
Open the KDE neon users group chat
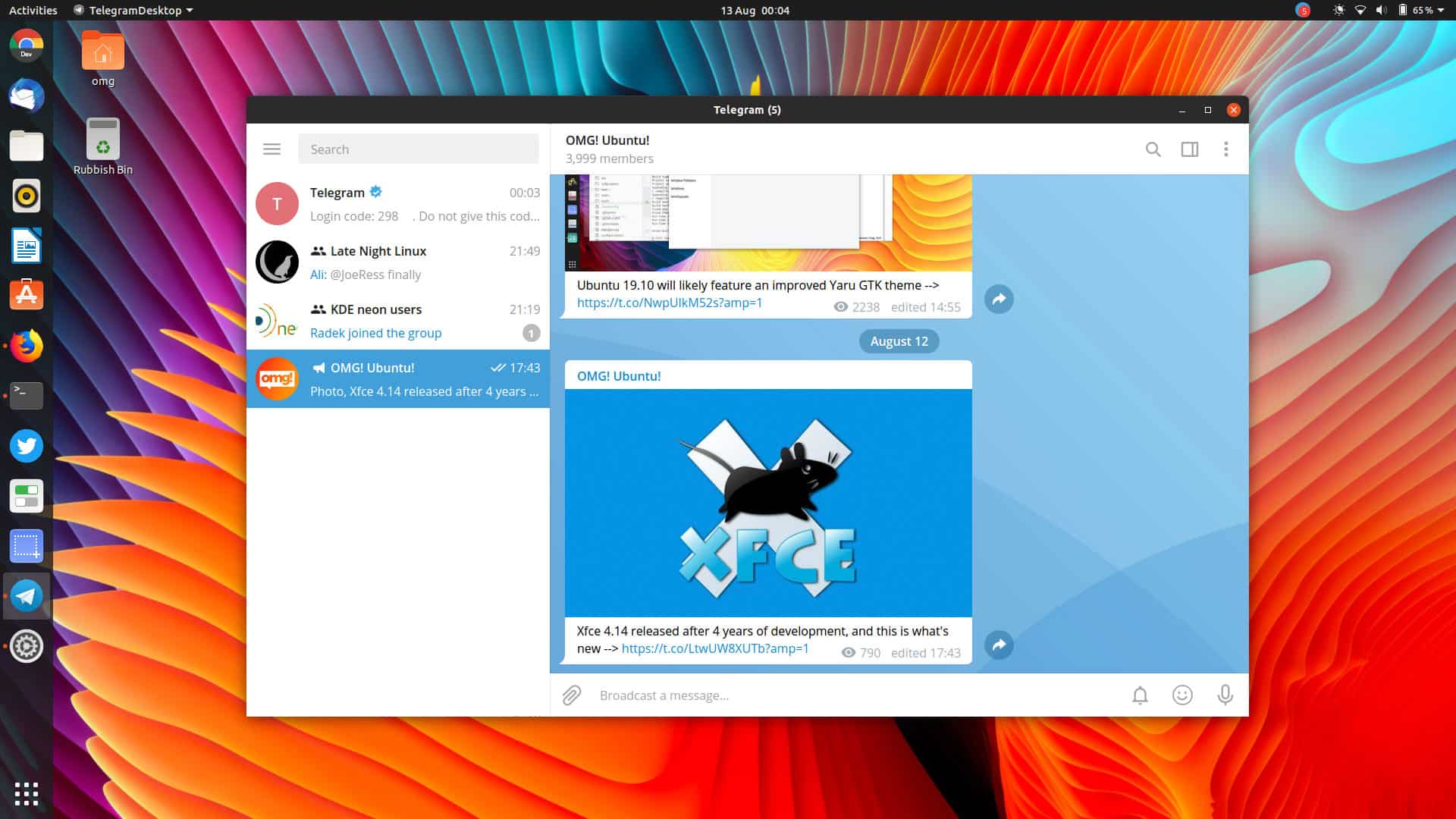398,321
